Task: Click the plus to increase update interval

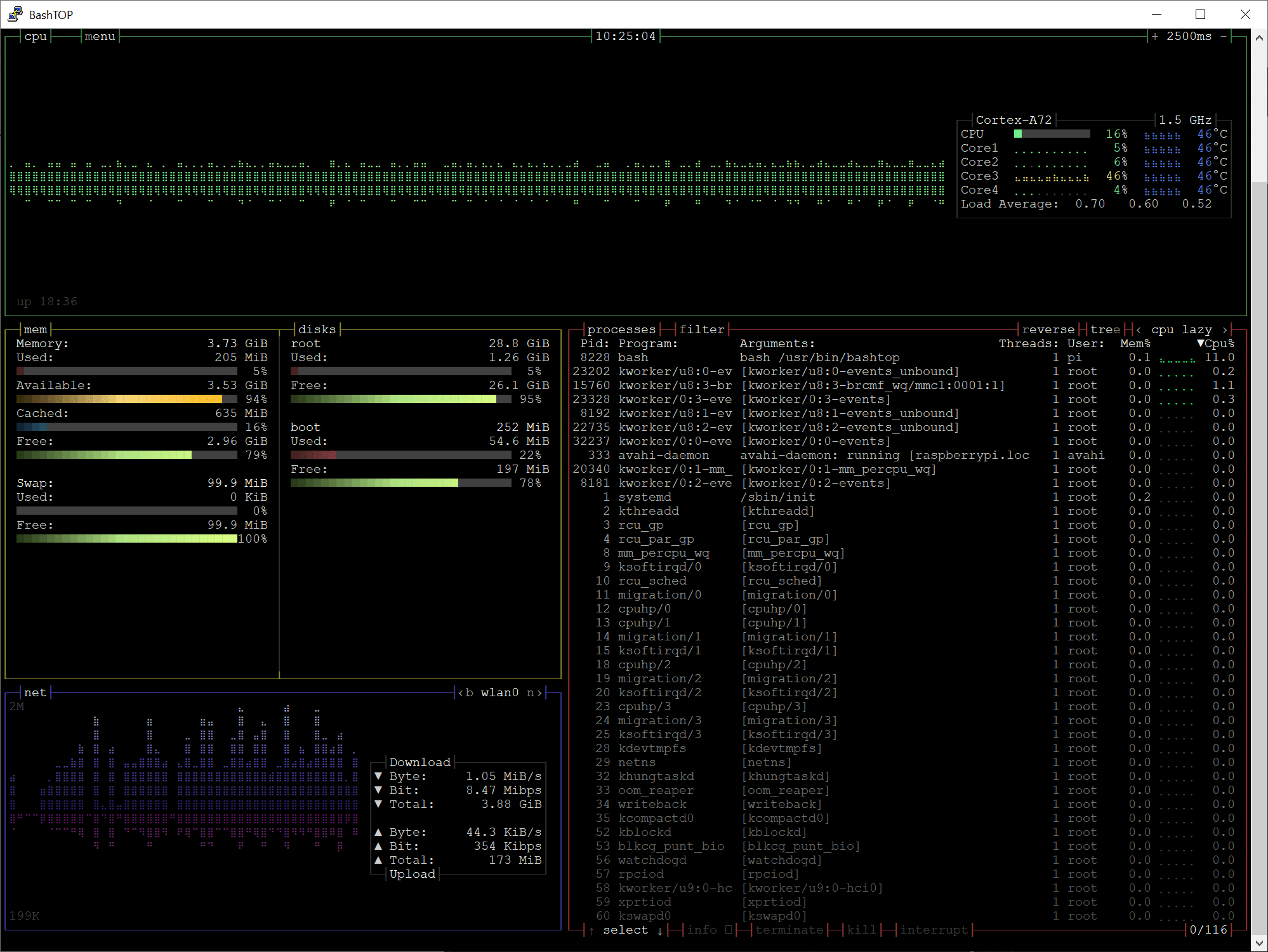Action: pyautogui.click(x=1154, y=37)
